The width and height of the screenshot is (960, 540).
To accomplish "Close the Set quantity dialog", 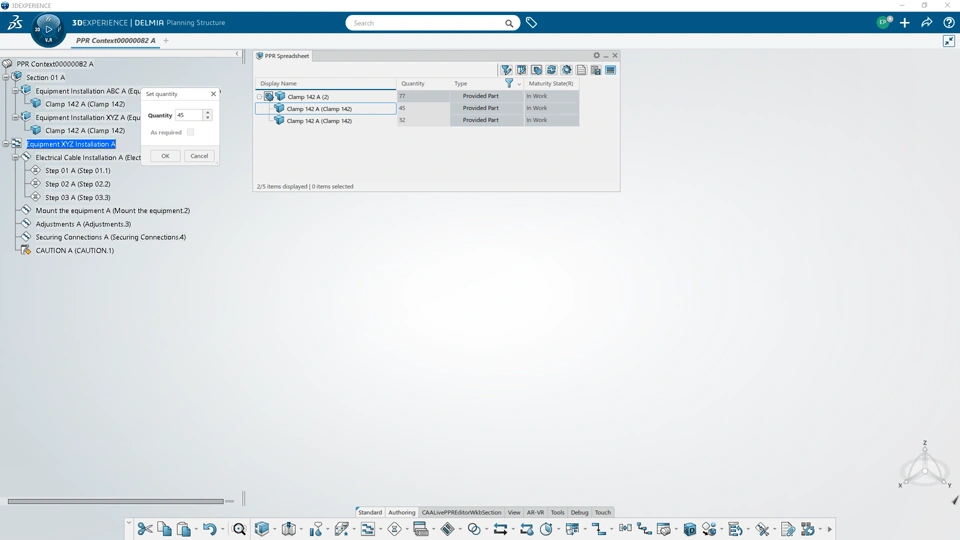I will point(213,94).
